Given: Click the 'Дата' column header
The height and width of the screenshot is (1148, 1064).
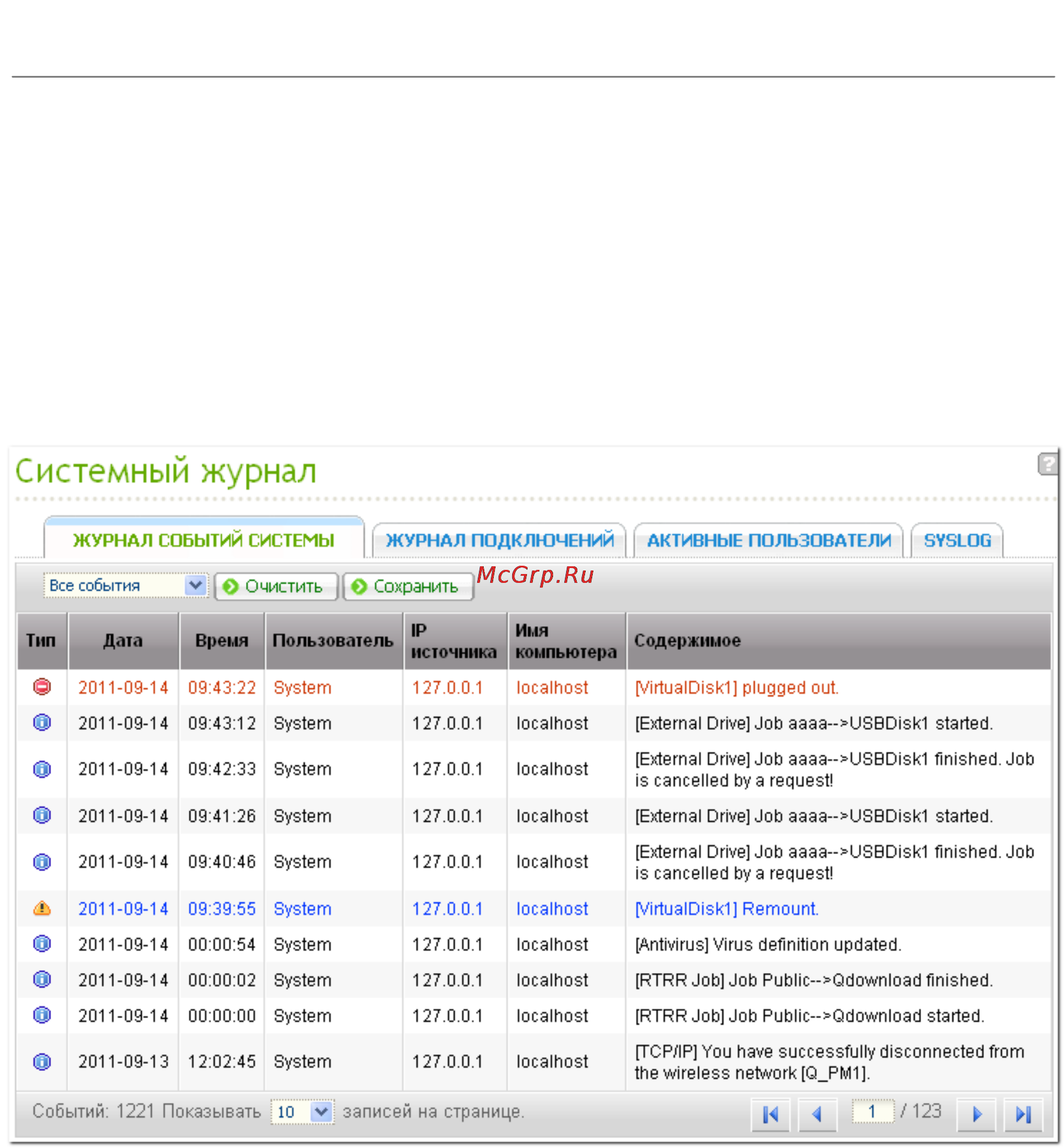Looking at the screenshot, I should click(123, 640).
